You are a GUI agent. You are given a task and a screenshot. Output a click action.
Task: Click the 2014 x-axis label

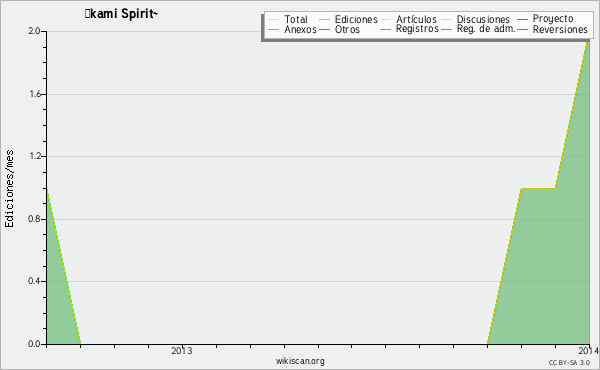[x=589, y=351]
